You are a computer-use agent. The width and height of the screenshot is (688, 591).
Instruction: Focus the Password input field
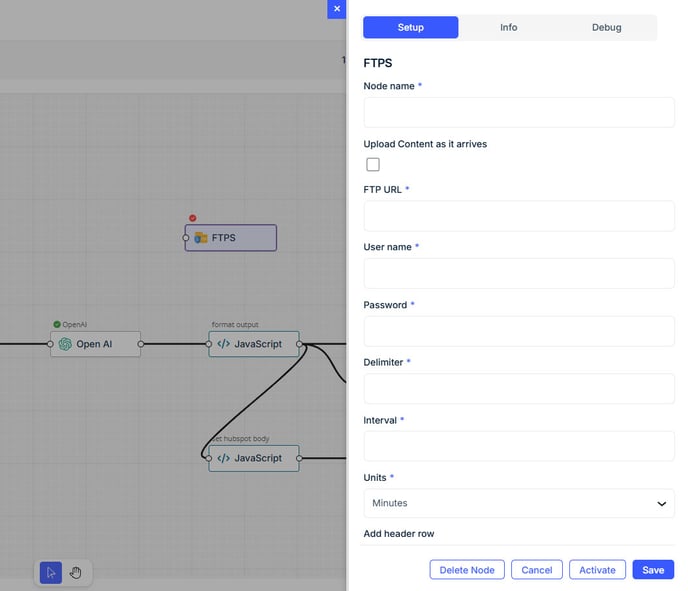519,331
